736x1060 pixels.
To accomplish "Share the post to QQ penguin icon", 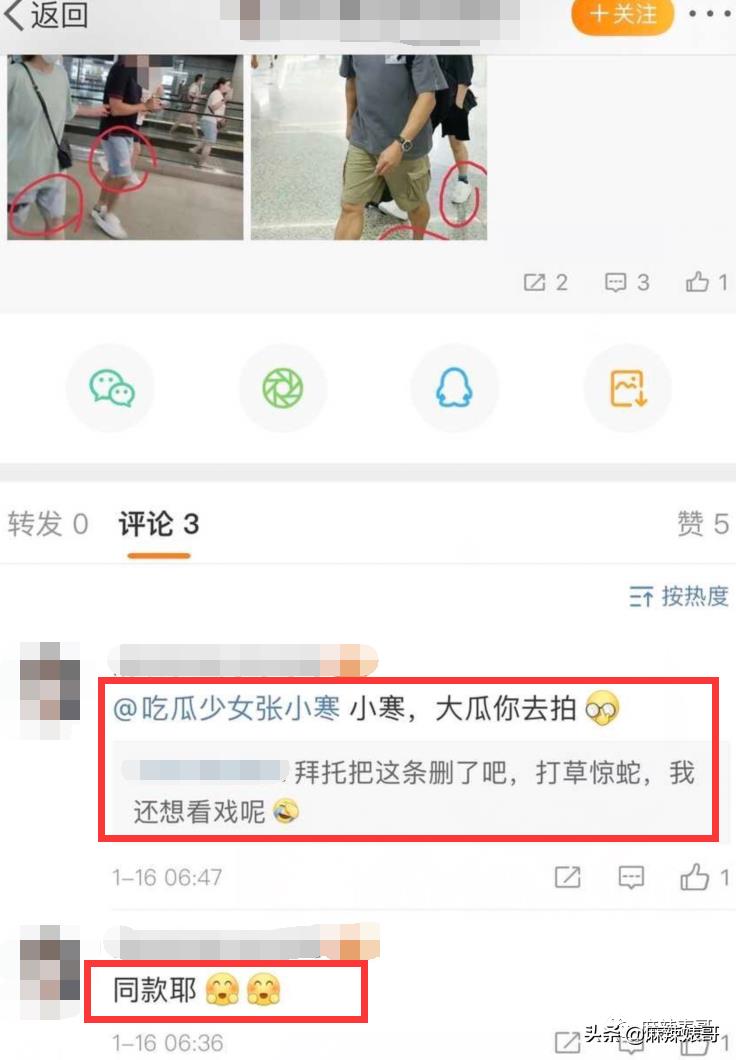I will pos(454,388).
